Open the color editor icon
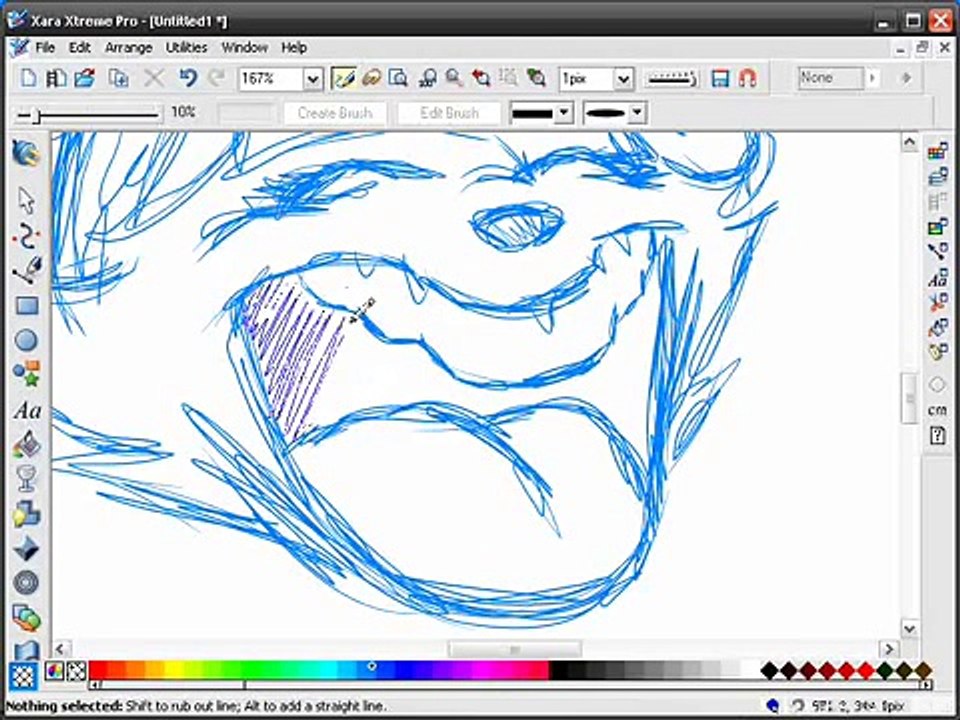 54,671
